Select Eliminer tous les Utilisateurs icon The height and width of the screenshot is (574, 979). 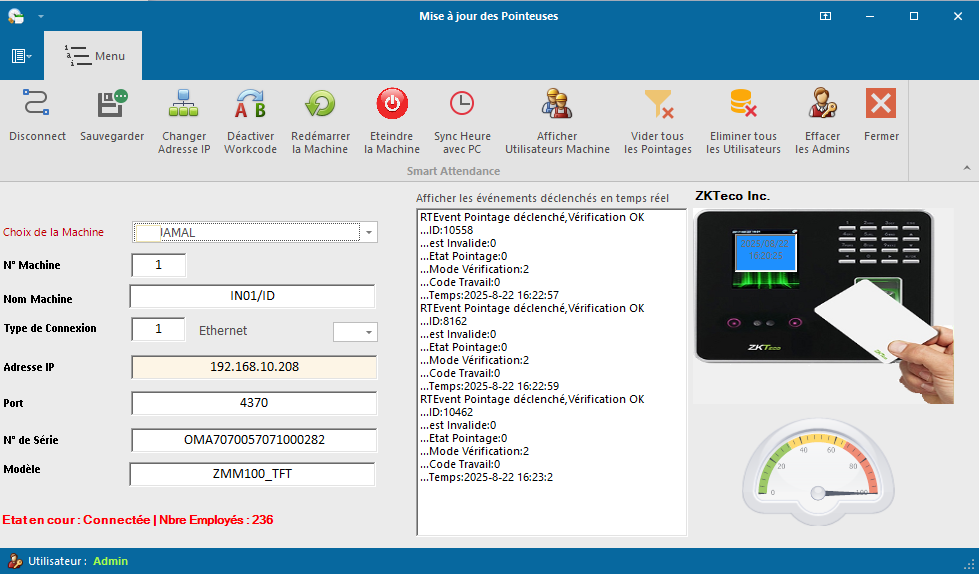(743, 104)
